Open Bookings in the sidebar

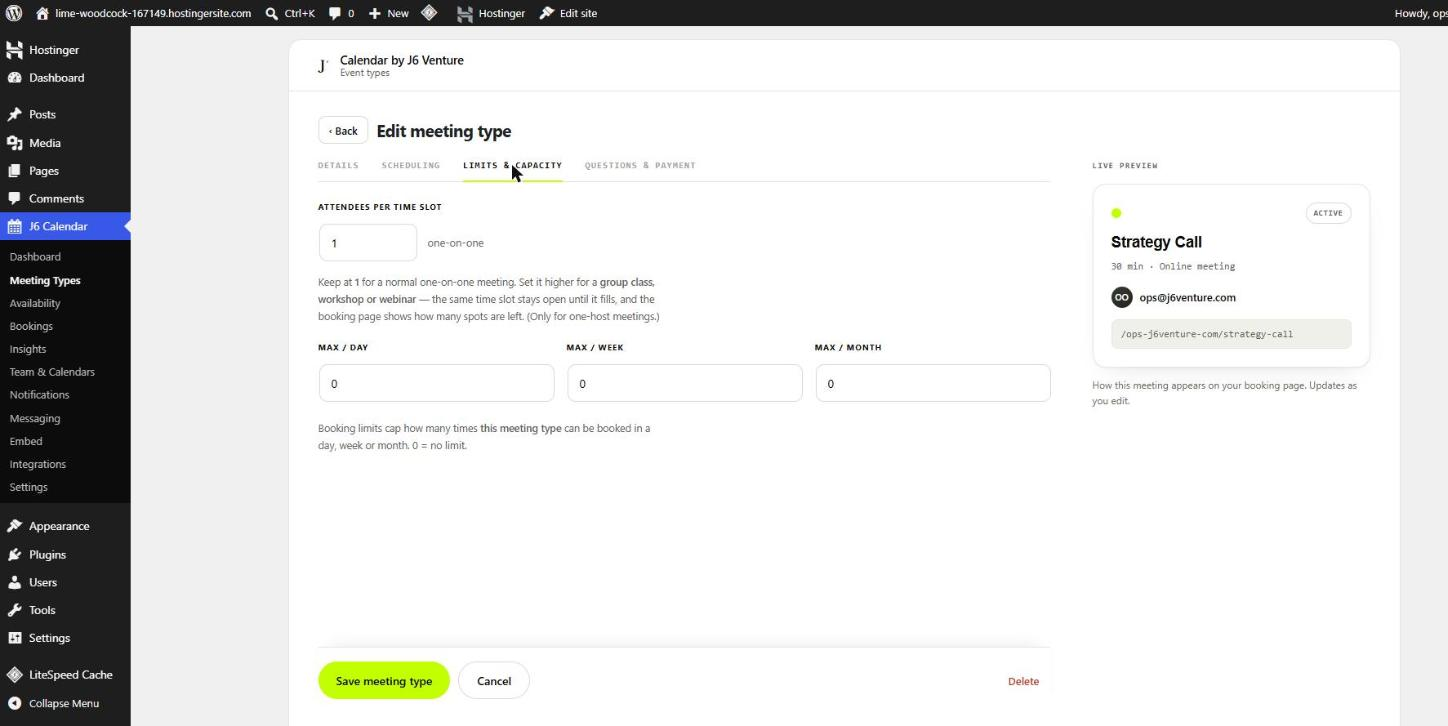tap(31, 326)
